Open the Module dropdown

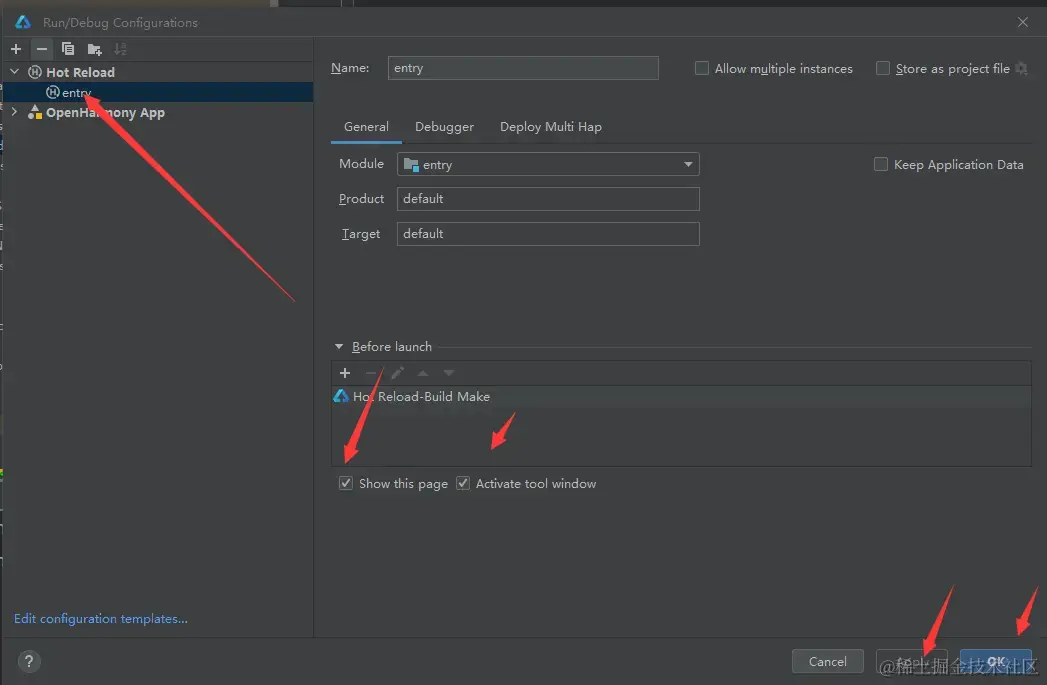click(548, 164)
